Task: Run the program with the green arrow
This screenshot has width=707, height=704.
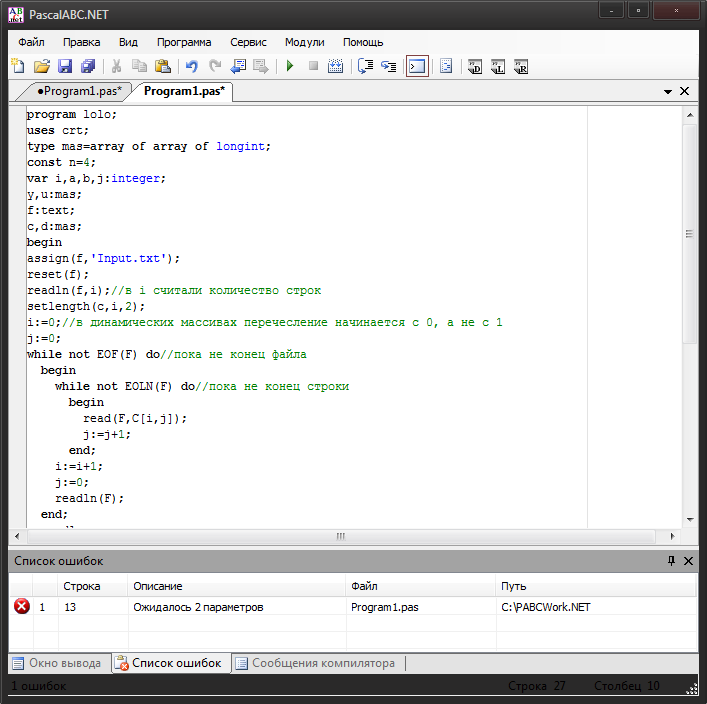Action: 290,67
